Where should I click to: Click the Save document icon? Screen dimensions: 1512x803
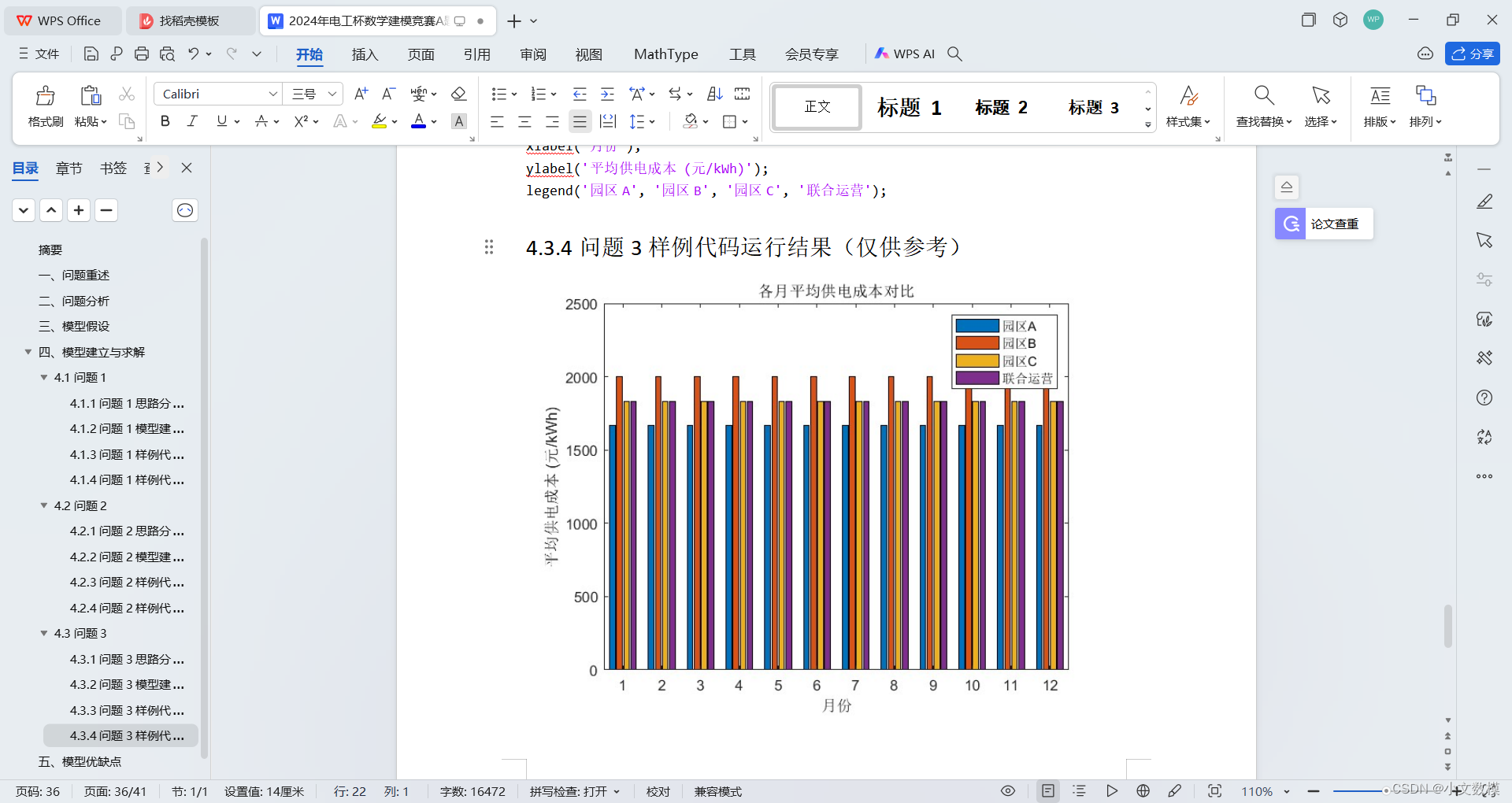click(x=91, y=54)
